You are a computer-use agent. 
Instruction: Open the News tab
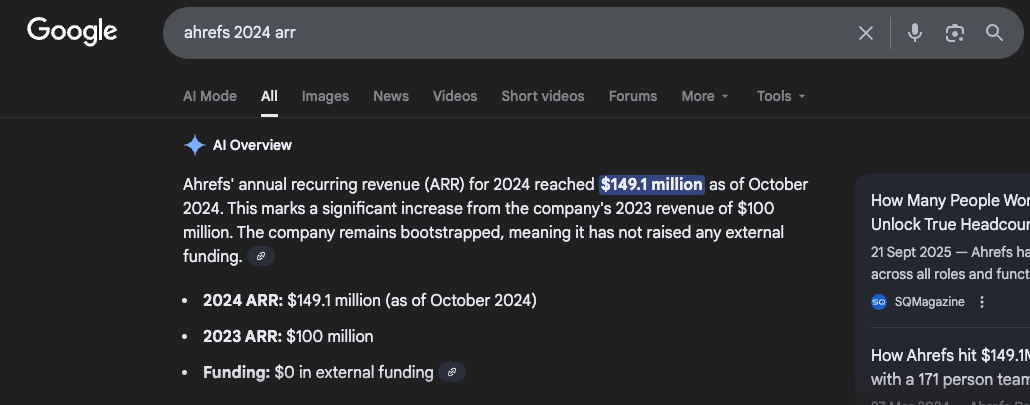[x=391, y=96]
